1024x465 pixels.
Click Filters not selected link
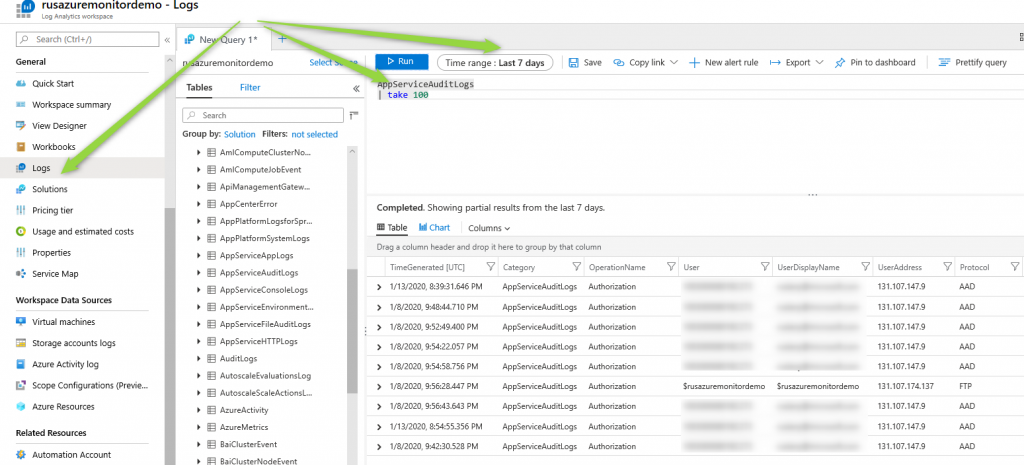(314, 134)
